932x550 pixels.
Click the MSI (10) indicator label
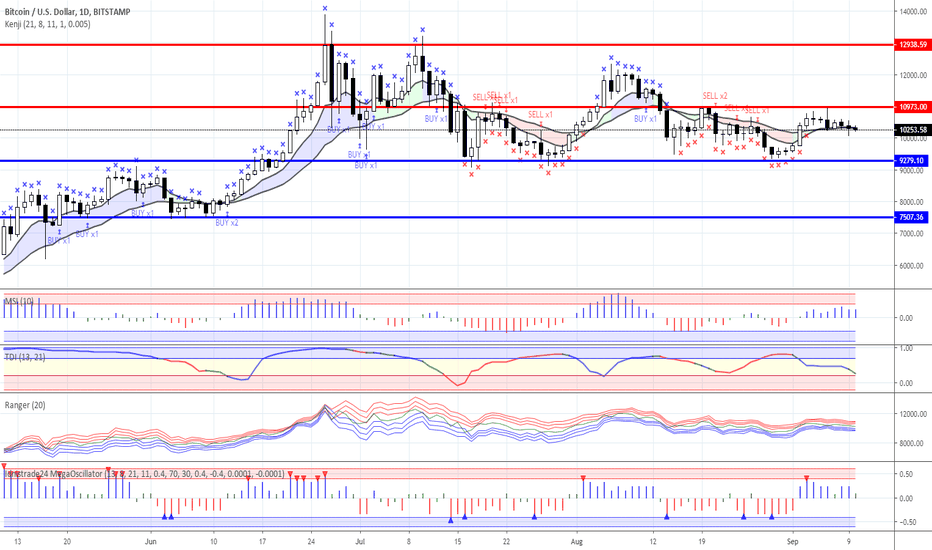pos(19,301)
